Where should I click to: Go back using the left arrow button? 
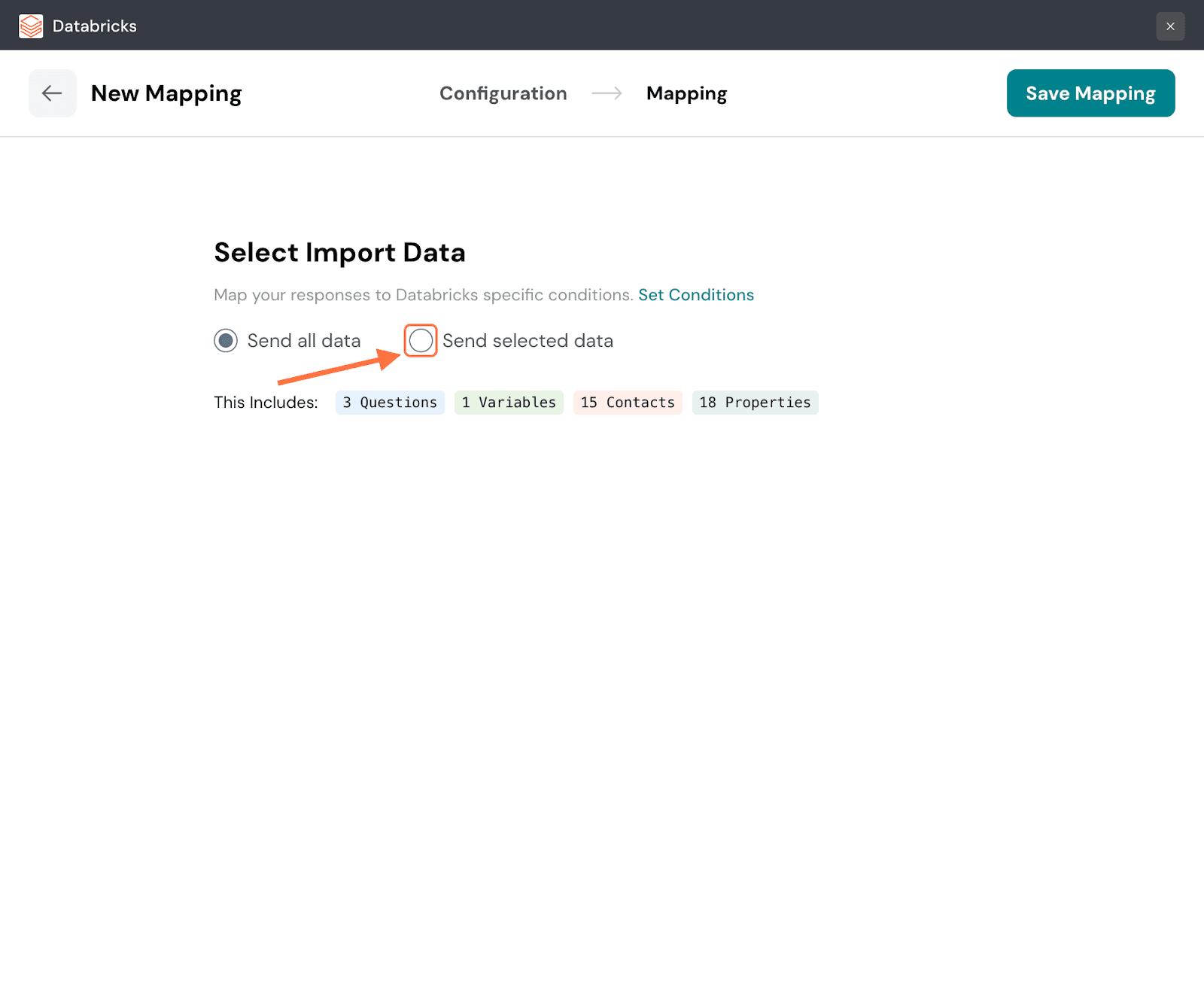tap(52, 93)
